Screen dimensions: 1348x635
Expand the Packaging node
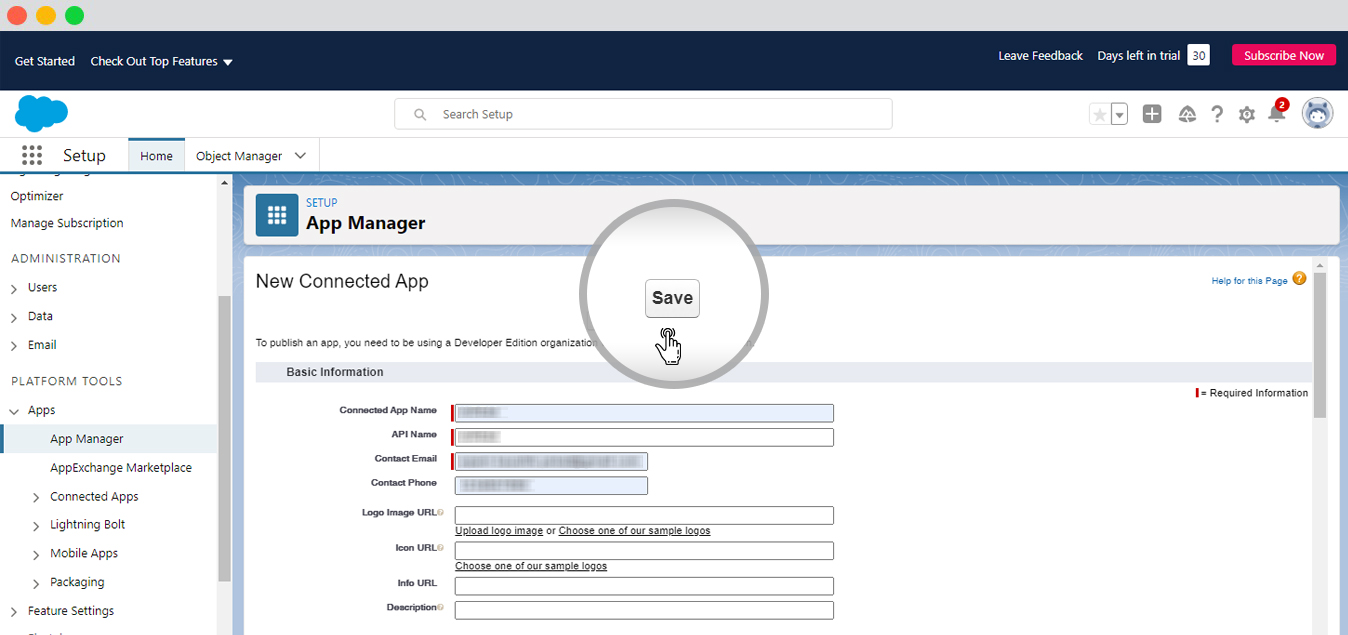(x=36, y=583)
